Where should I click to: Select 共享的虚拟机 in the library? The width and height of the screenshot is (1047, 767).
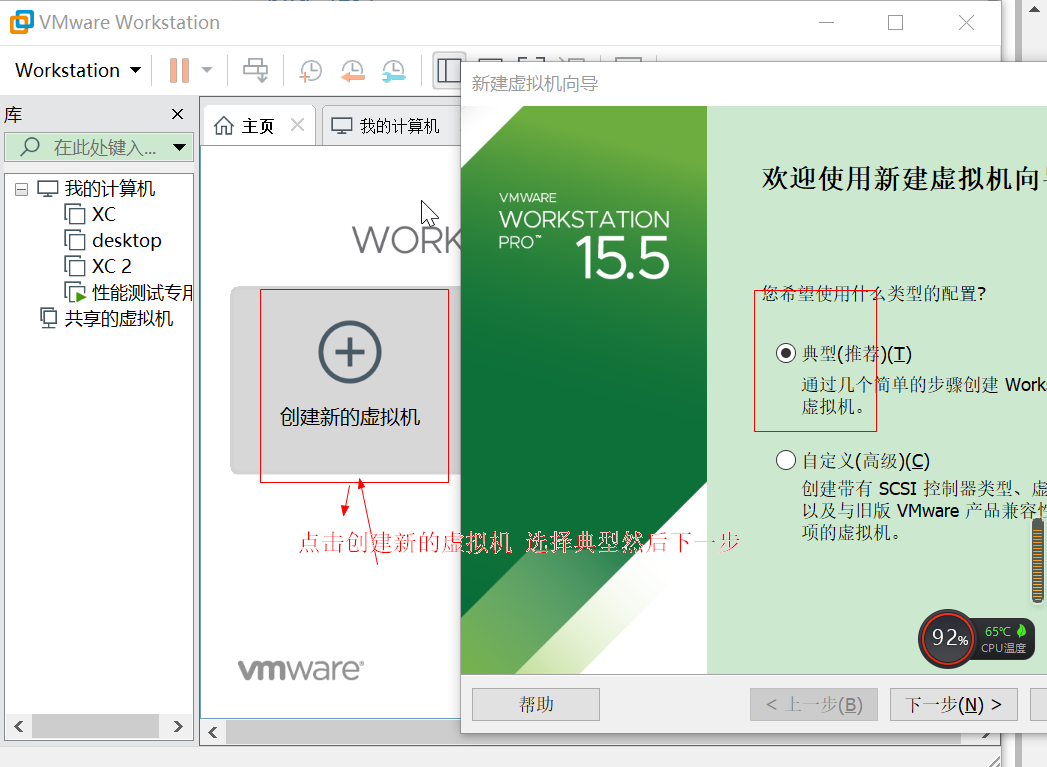point(119,318)
